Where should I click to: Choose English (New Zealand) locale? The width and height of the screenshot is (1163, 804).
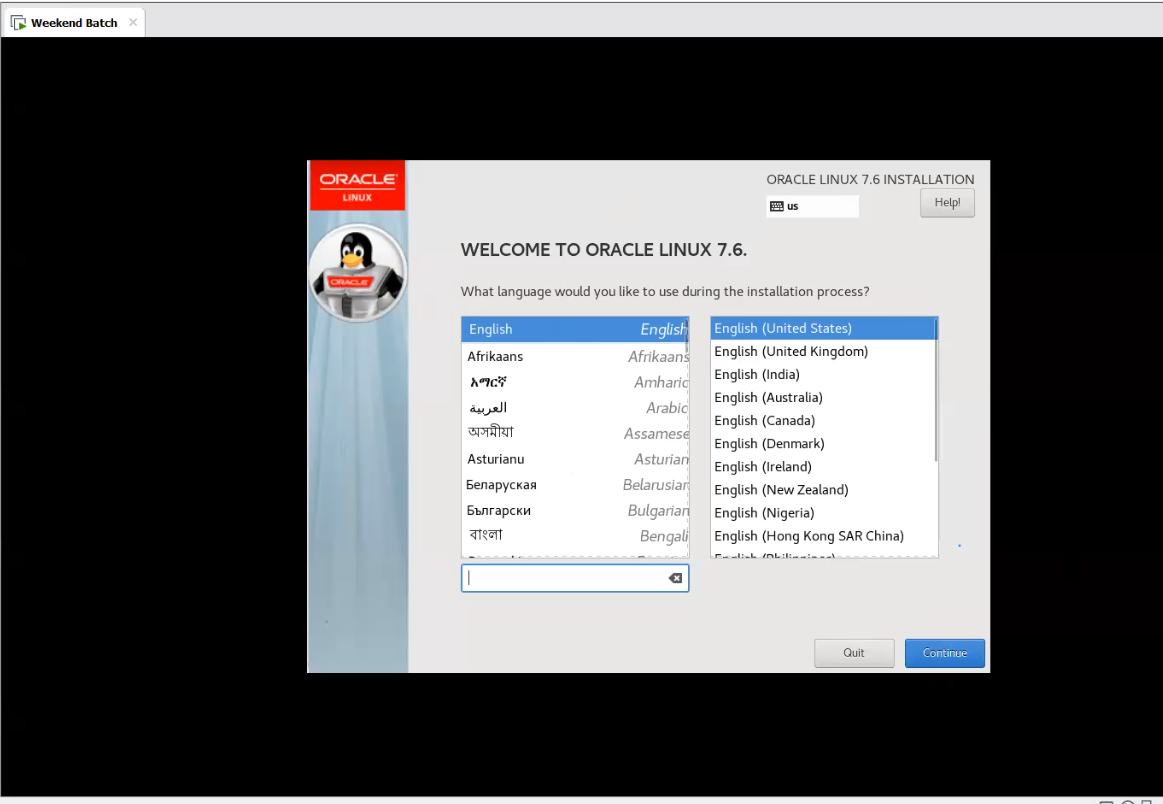[822, 490]
